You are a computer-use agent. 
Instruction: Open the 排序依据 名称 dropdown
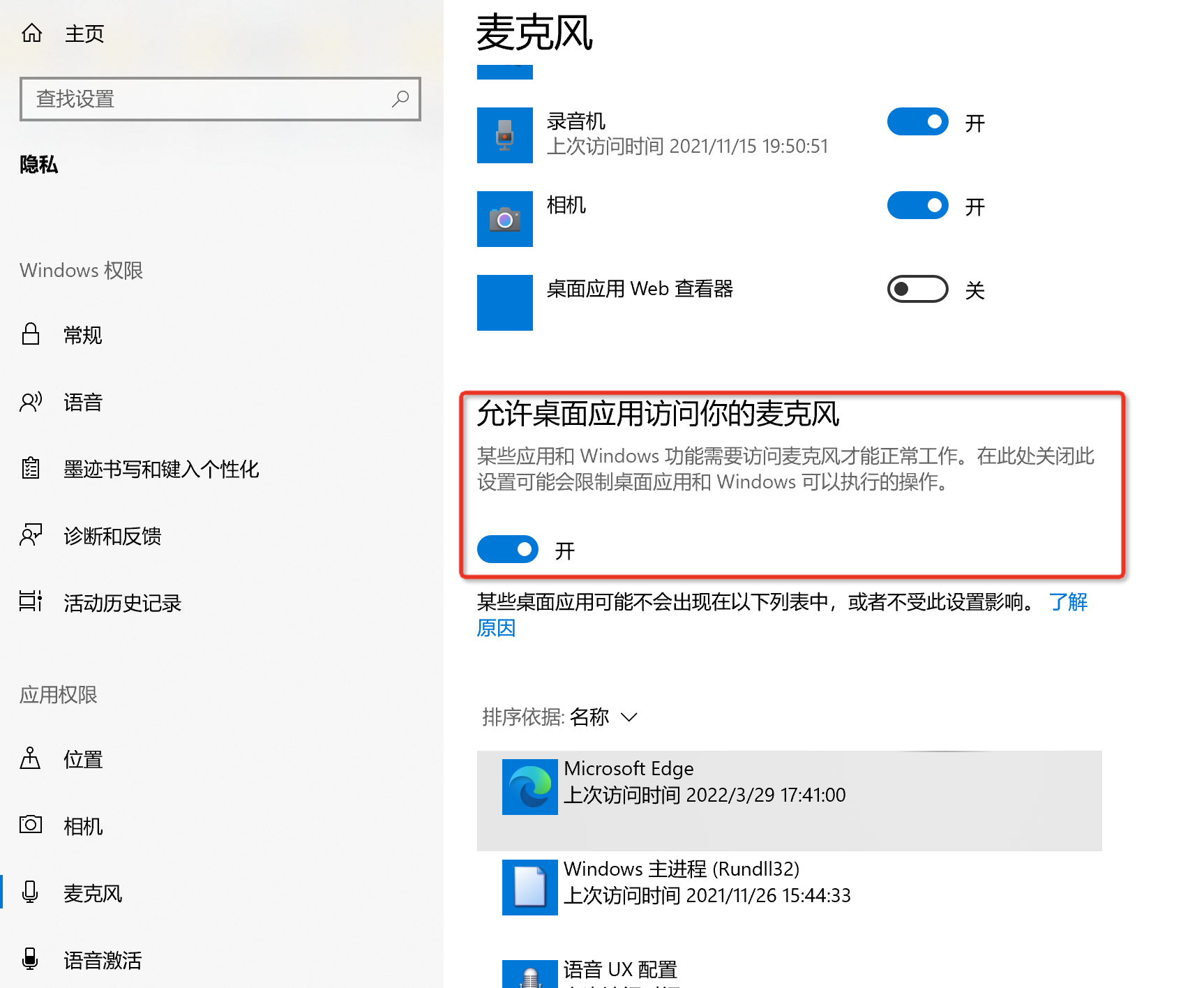(560, 717)
